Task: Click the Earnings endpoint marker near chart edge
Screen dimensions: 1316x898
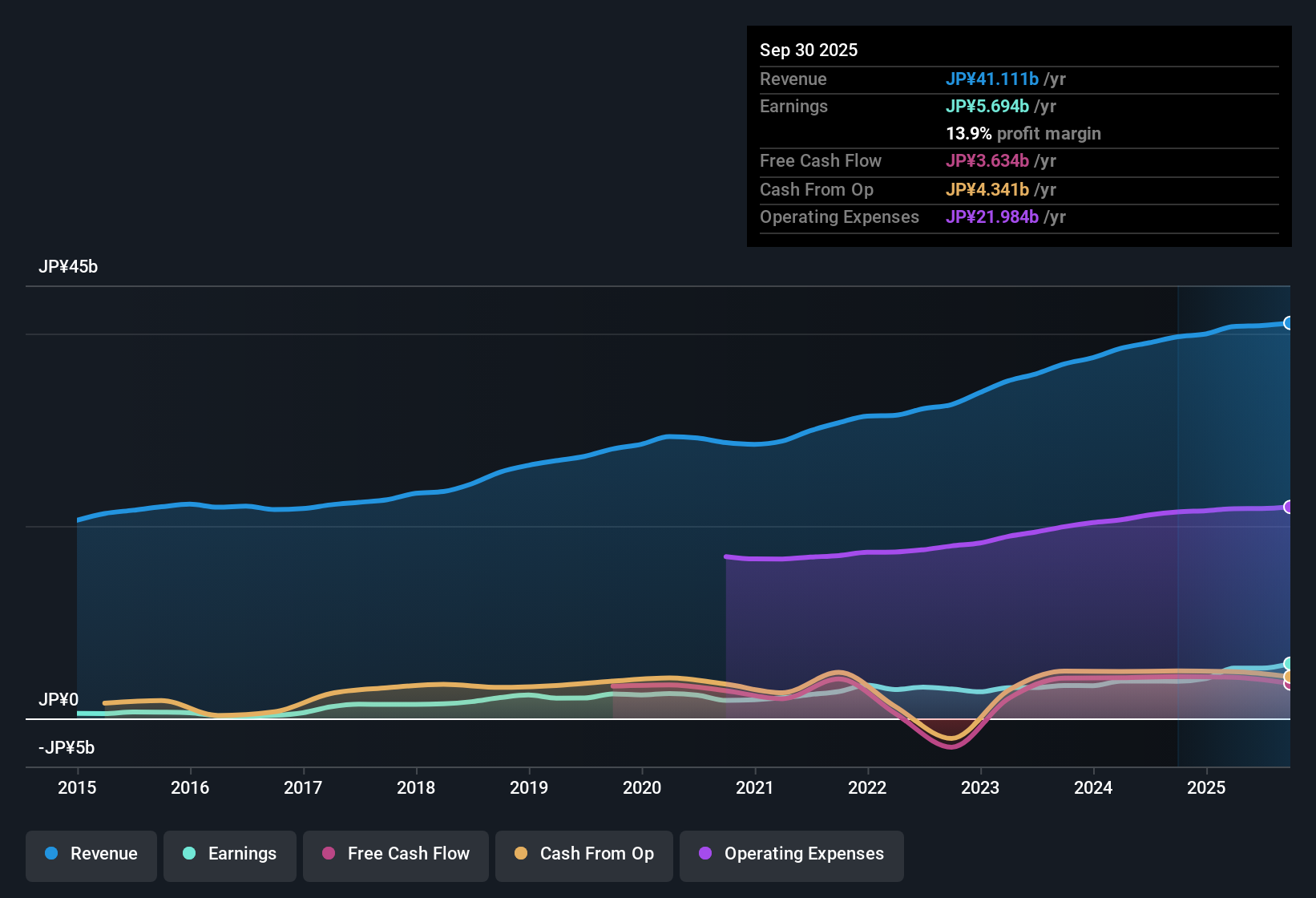Action: (x=1289, y=664)
